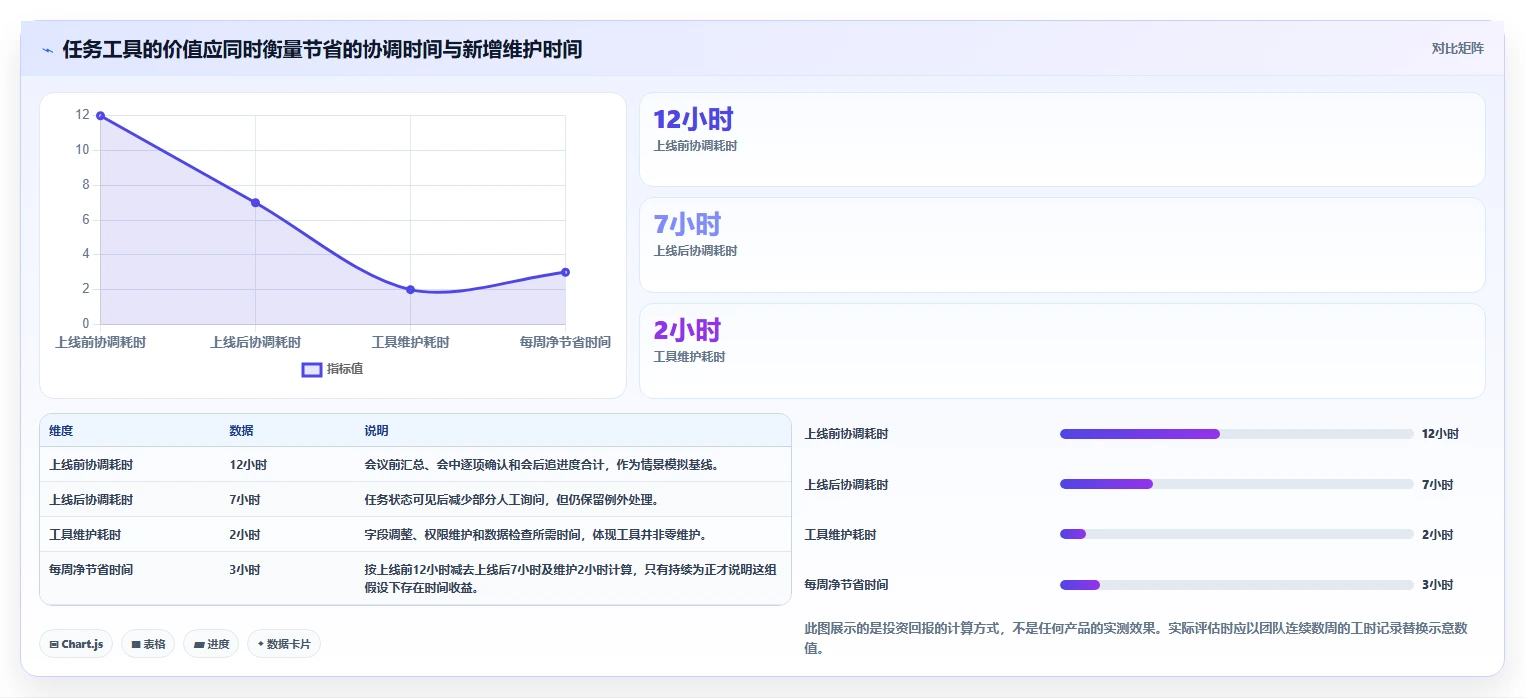This screenshot has height=698, width=1525.
Task: Click the description starting 字段调整
Action: (536, 535)
